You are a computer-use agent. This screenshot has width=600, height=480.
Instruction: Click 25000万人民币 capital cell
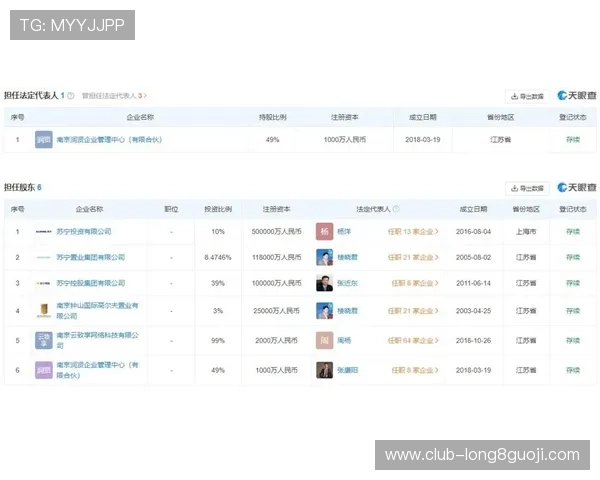276,311
